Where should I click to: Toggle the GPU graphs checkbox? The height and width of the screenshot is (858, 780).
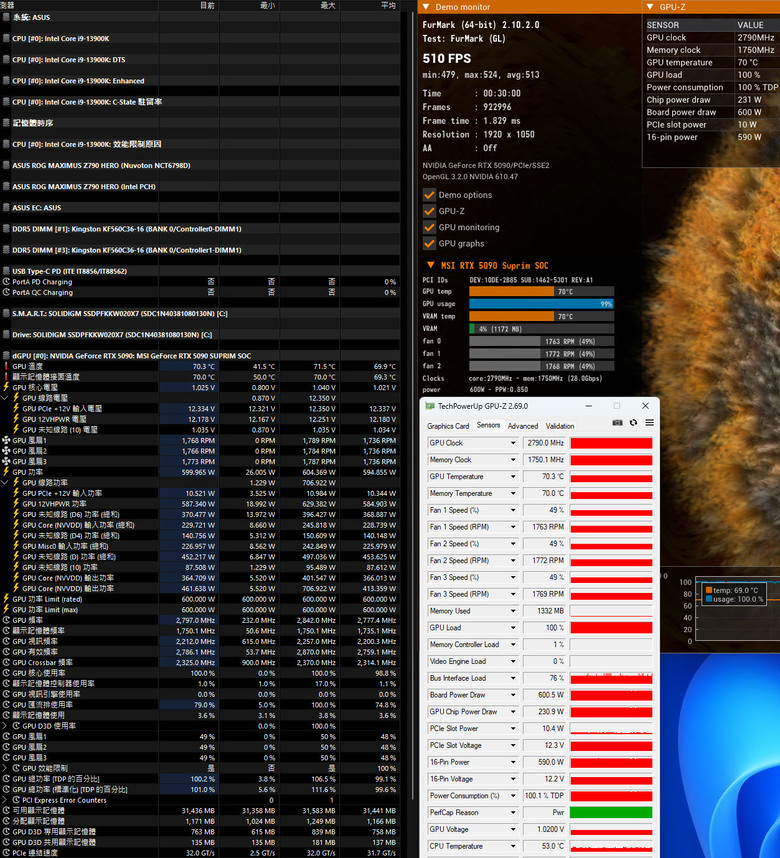[429, 244]
